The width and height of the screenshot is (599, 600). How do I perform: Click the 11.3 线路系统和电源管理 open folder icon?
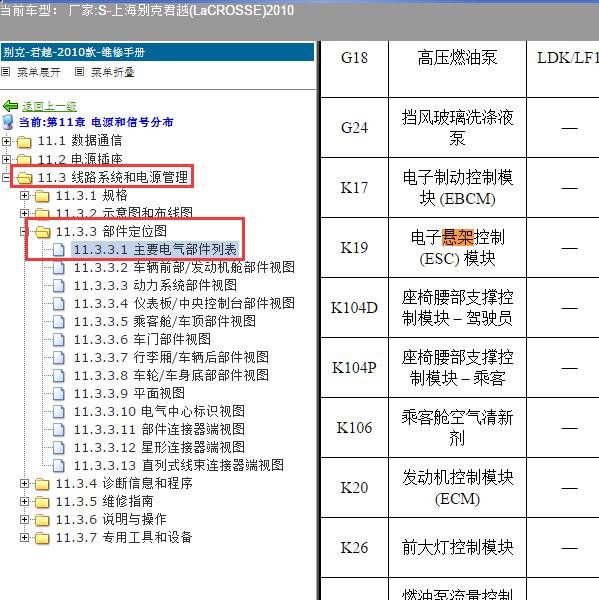coord(24,178)
